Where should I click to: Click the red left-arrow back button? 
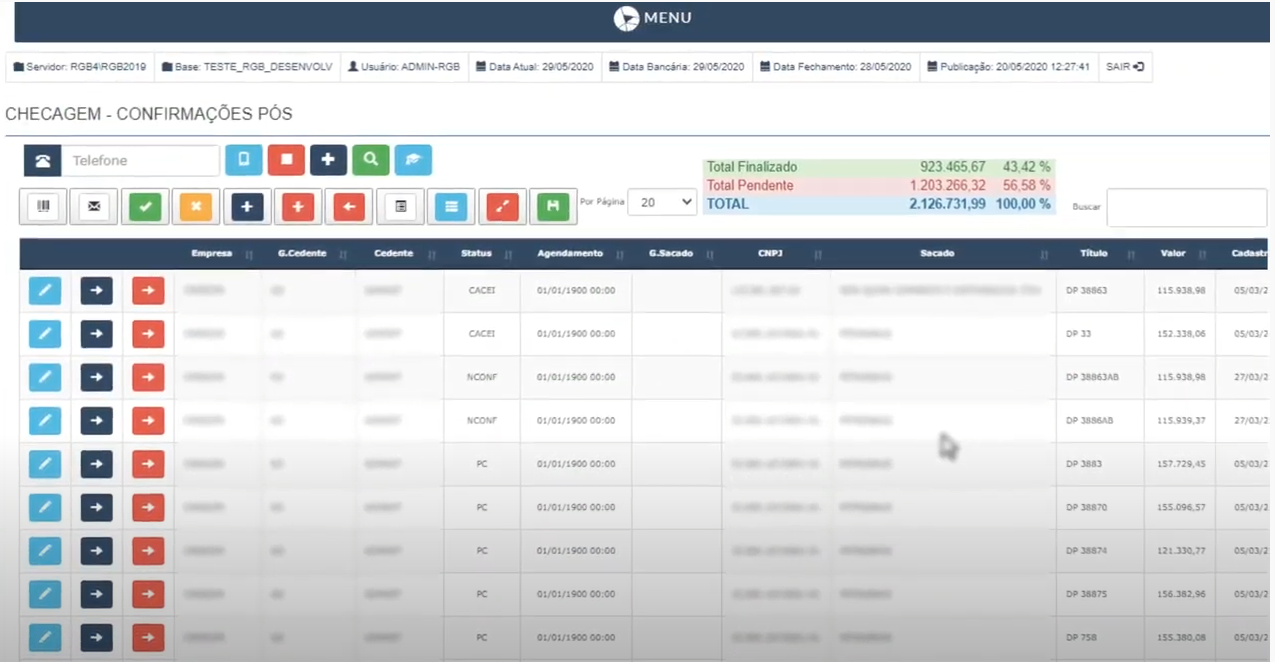349,206
